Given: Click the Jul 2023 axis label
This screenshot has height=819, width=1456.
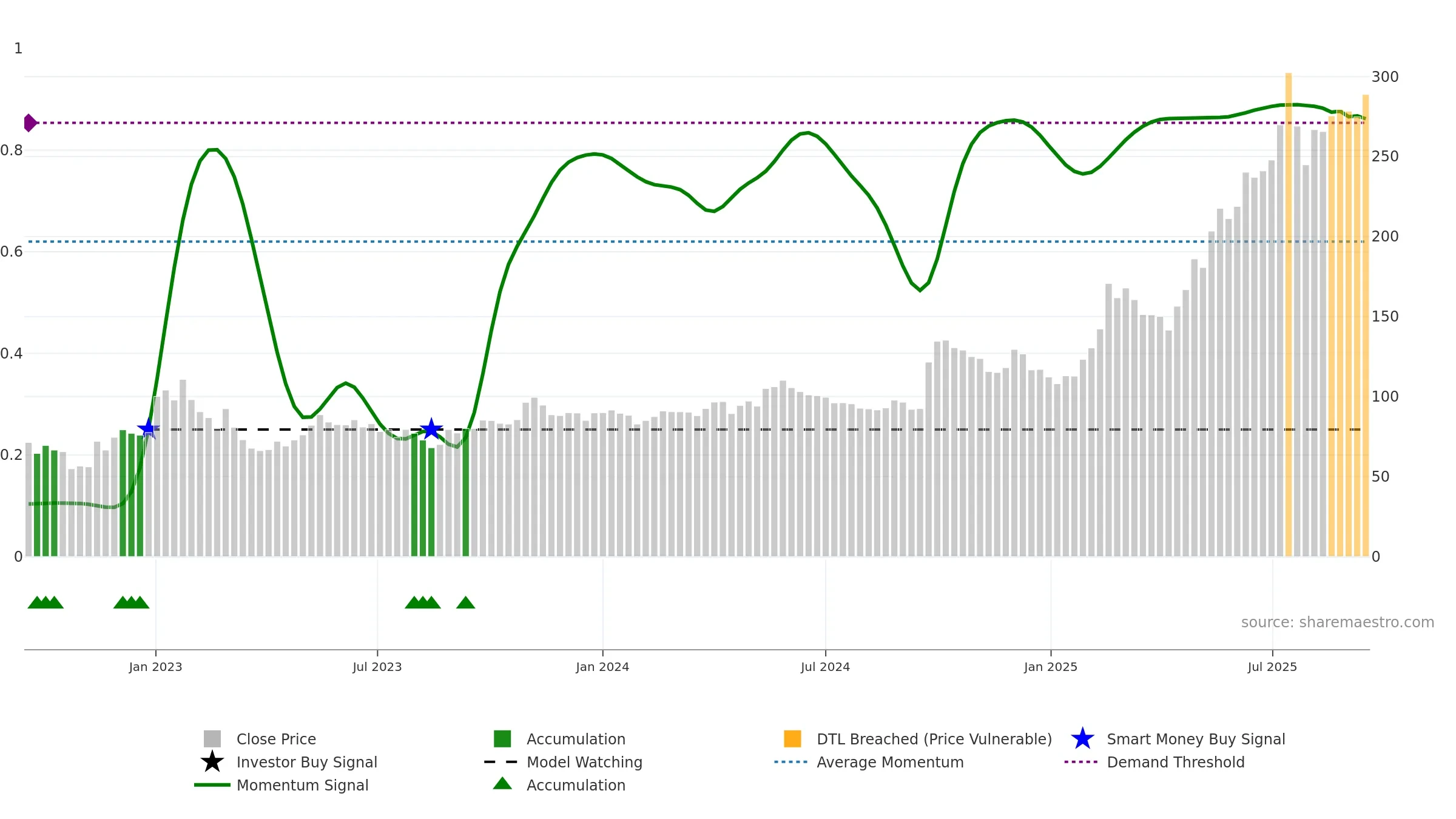Looking at the screenshot, I should pos(377,667).
